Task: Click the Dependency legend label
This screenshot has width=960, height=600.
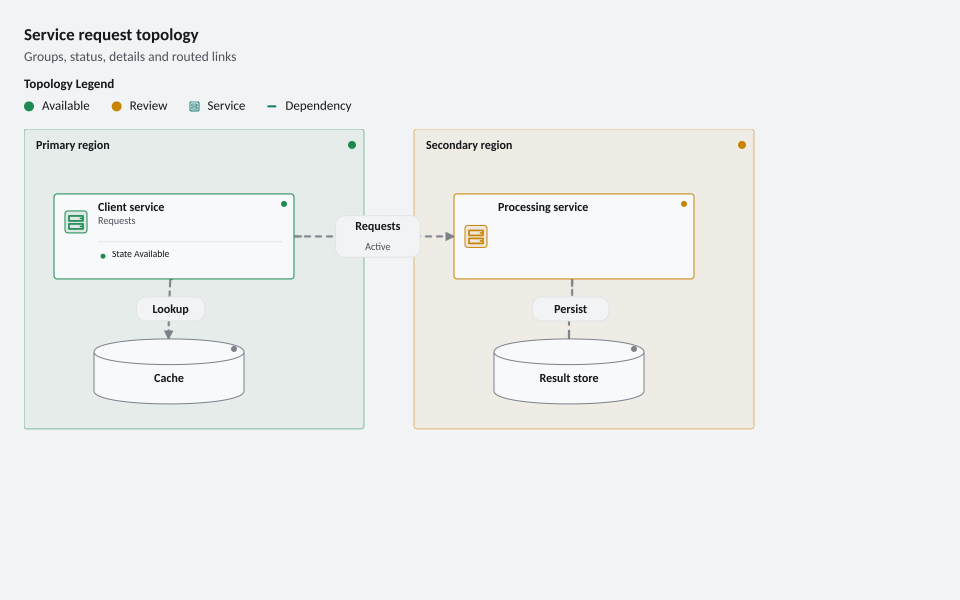Action: [318, 106]
